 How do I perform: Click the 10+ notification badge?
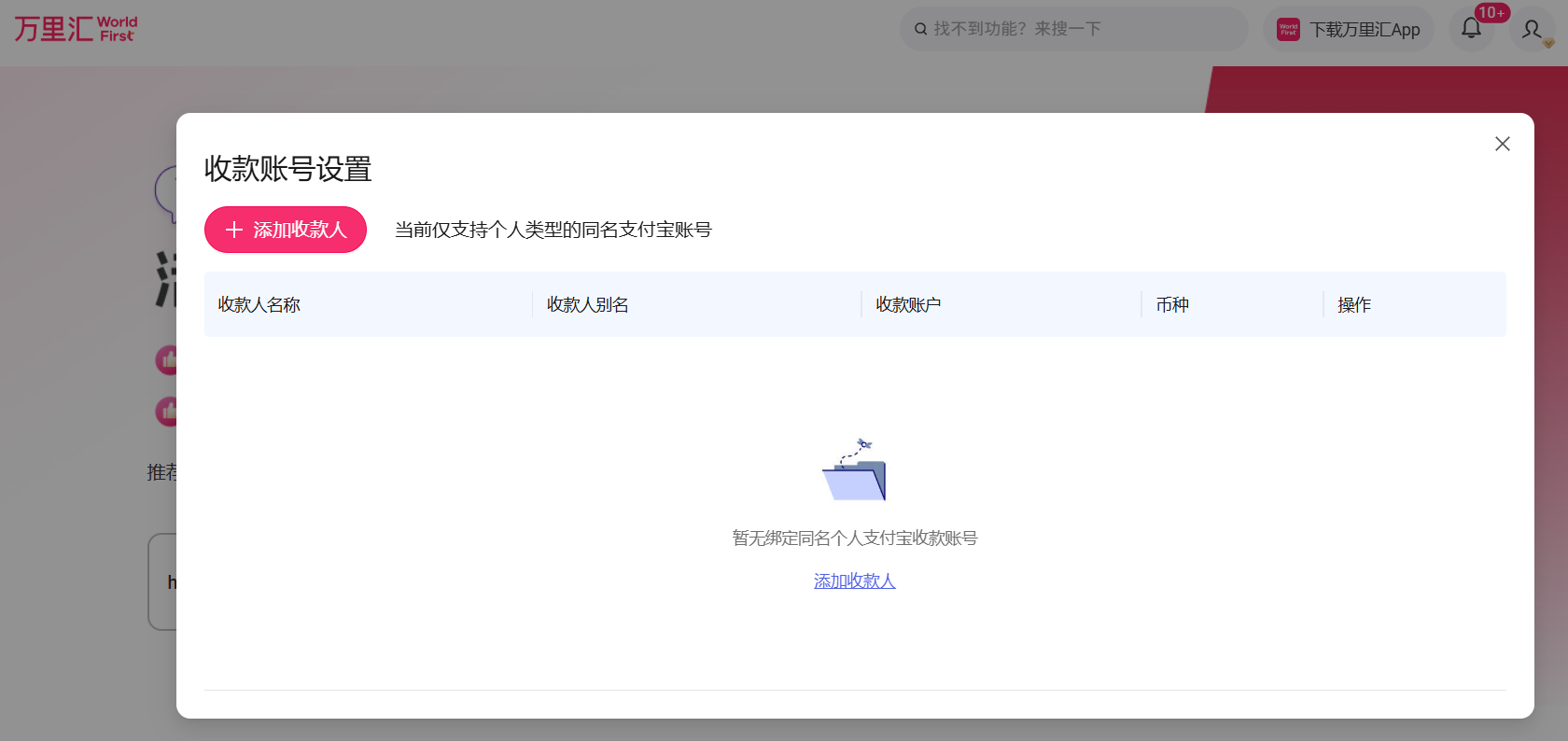[1491, 13]
